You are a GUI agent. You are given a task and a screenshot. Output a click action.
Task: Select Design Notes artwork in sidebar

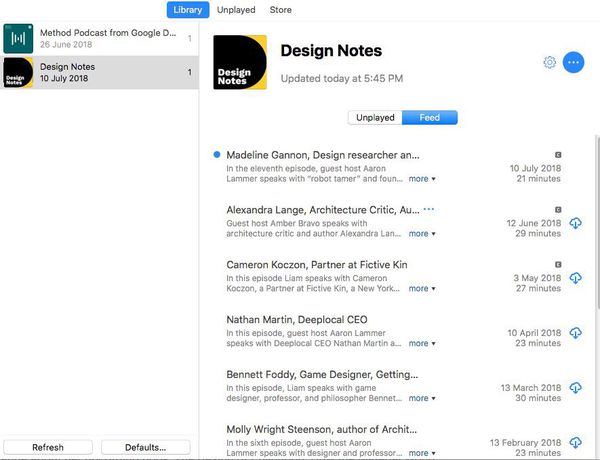pos(18,72)
